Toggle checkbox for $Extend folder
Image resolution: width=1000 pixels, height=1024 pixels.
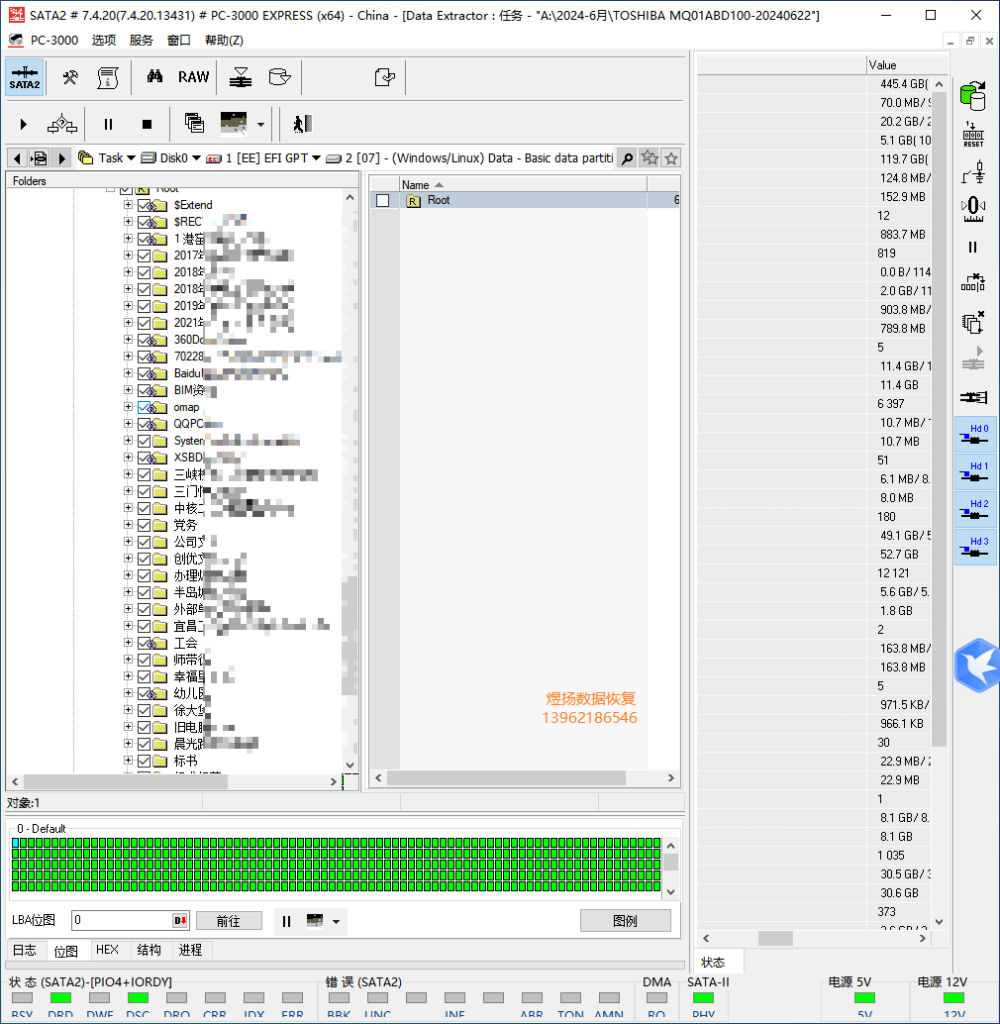click(144, 205)
